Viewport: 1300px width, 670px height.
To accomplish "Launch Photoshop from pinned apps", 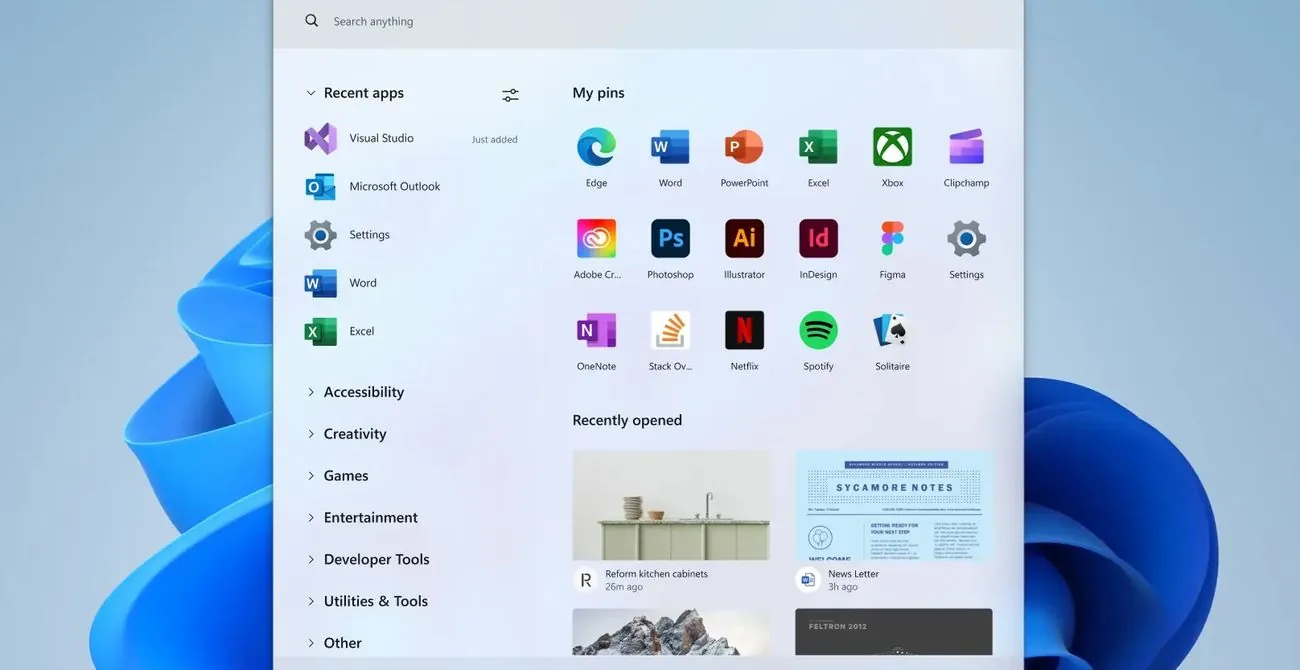I will coord(670,240).
